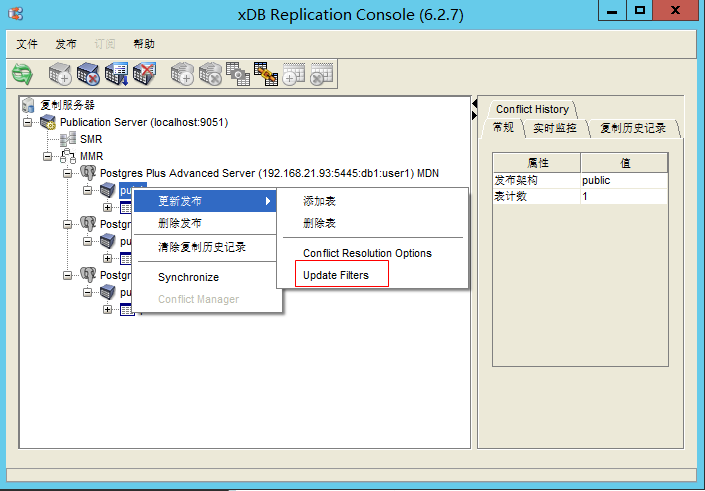Viewport: 705px width, 491px height.
Task: Click the SMR node icon
Action: [x=68, y=139]
